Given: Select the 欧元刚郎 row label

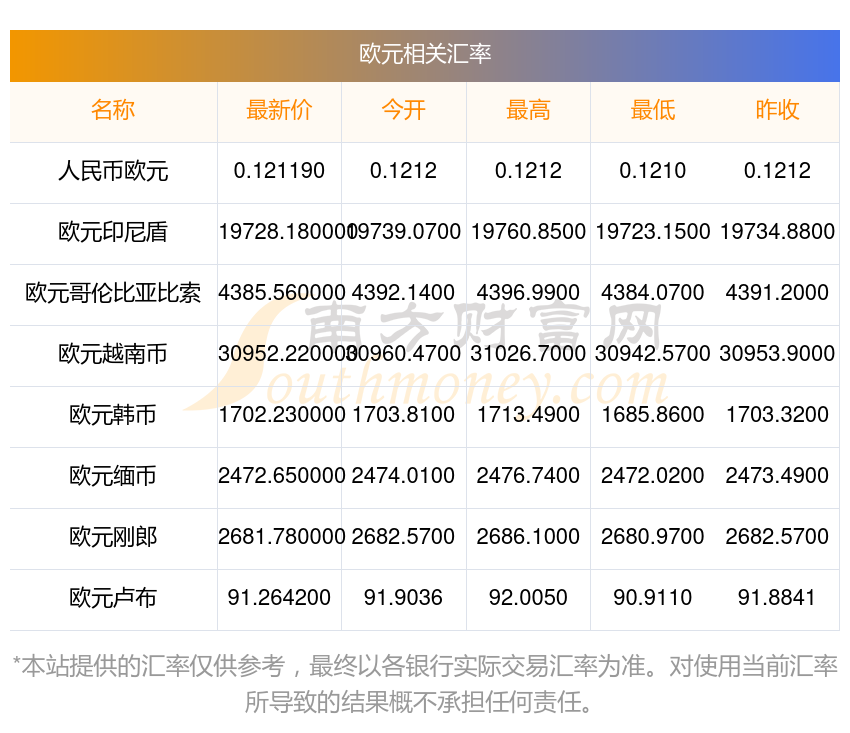Looking at the screenshot, I should [x=113, y=537].
